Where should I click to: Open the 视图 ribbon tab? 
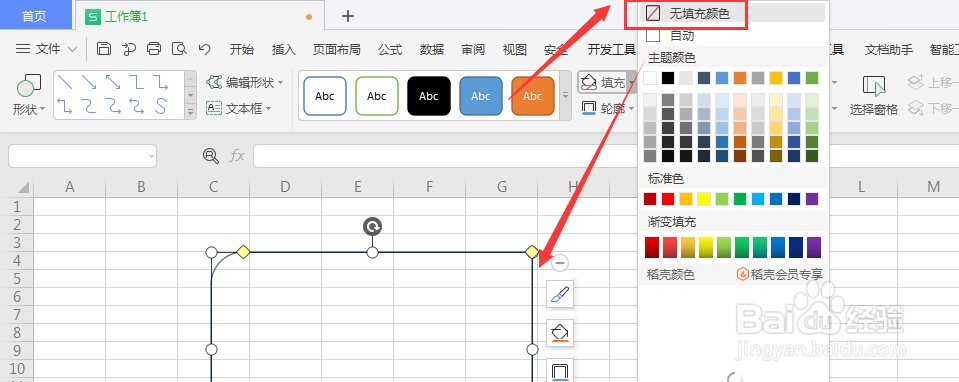pyautogui.click(x=515, y=50)
